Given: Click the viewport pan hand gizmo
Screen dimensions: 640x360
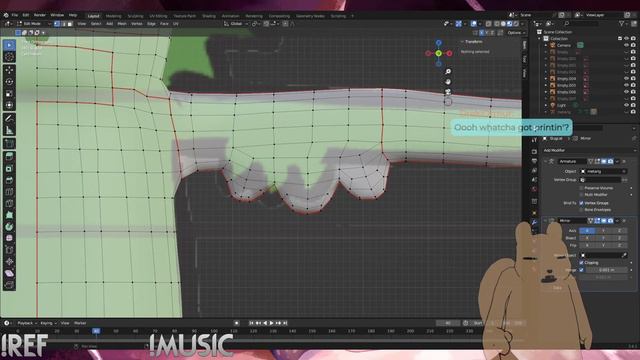Looking at the screenshot, I should 448,82.
